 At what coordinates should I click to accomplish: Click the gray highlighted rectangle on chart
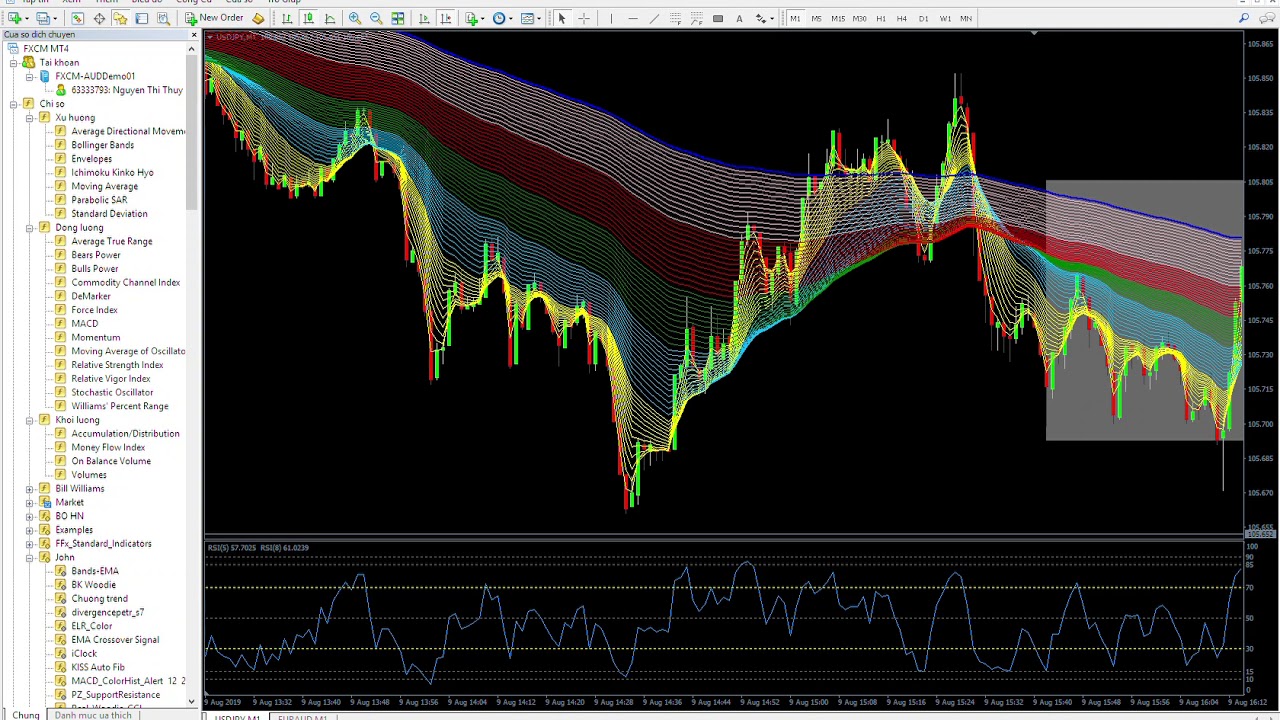pyautogui.click(x=1143, y=310)
